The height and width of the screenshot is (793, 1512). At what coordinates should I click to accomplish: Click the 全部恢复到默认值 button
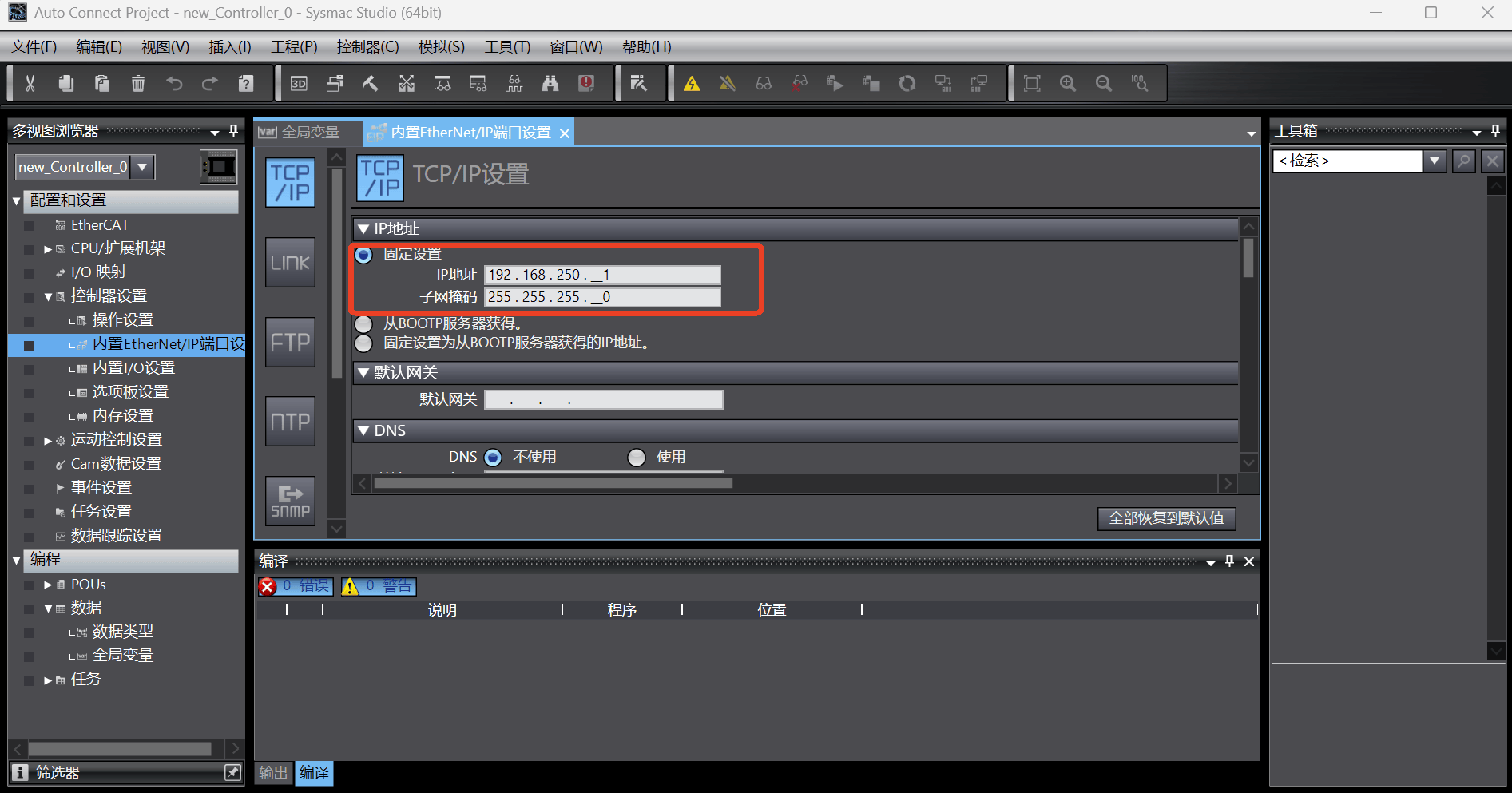[1166, 518]
